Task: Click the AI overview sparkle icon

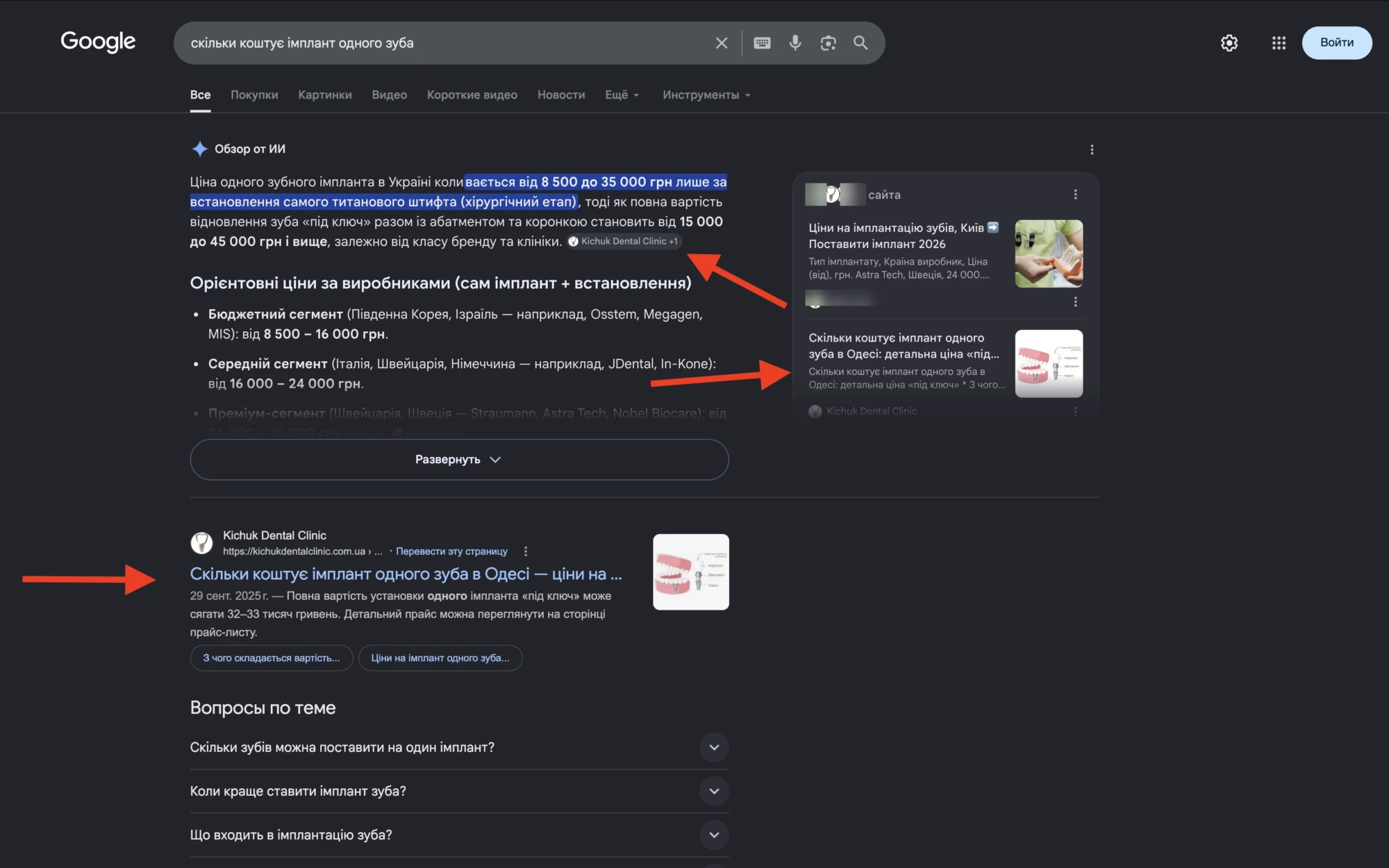Action: 199,149
